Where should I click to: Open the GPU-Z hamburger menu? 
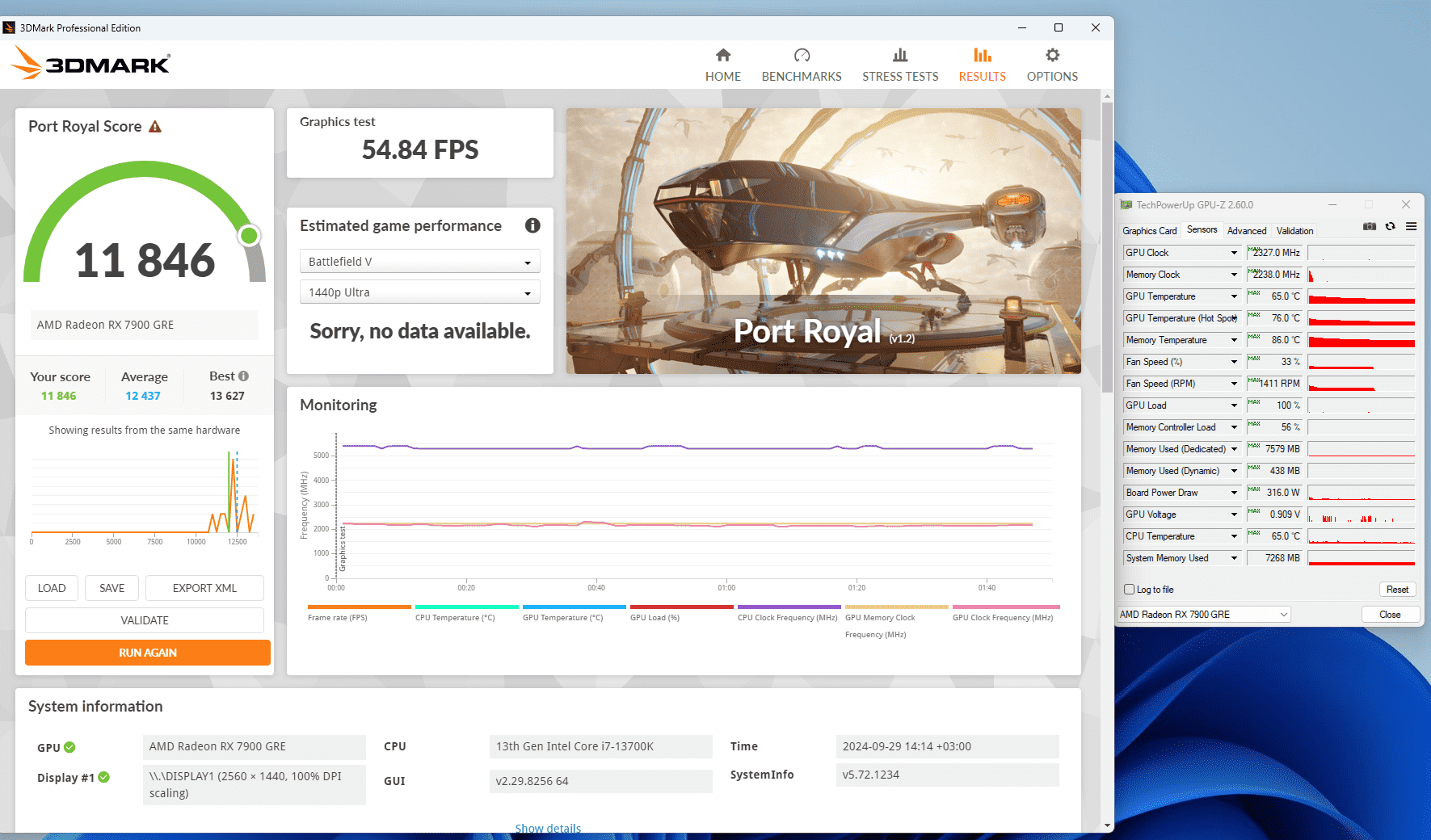coord(1411,227)
